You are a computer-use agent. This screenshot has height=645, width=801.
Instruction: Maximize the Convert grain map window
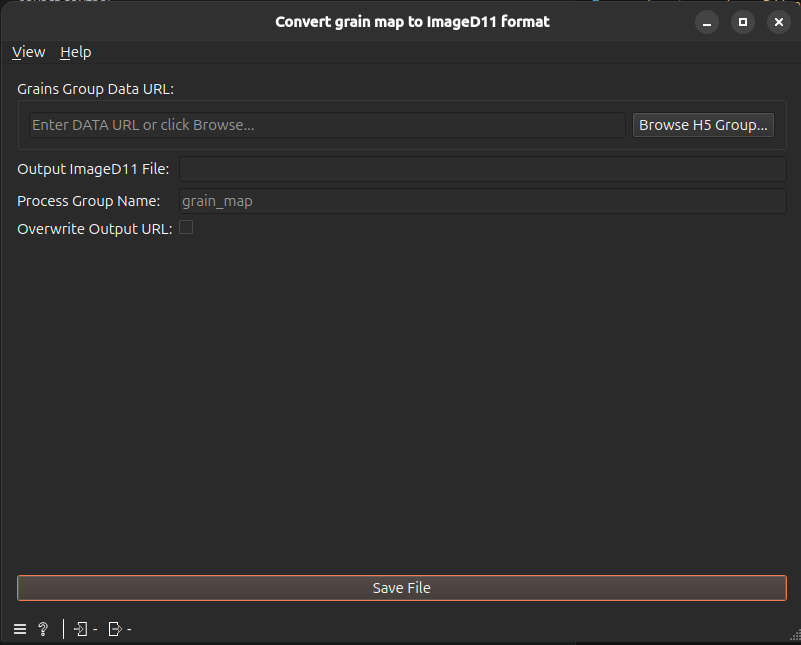(x=743, y=22)
